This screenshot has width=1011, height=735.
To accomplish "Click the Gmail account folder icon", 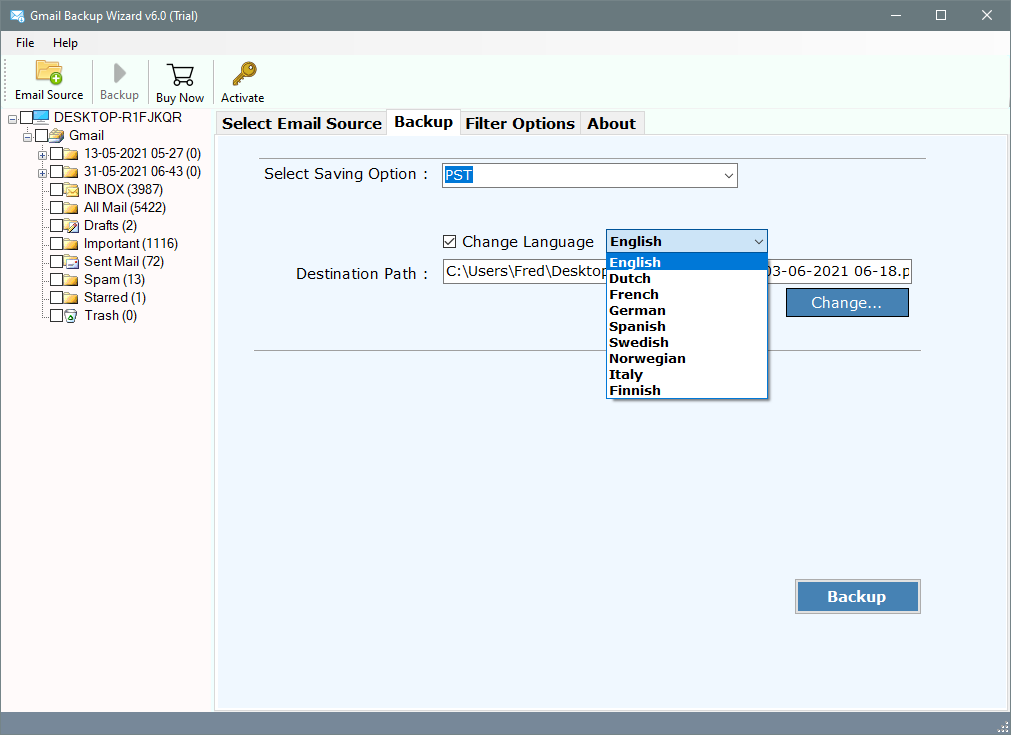I will click(x=57, y=135).
